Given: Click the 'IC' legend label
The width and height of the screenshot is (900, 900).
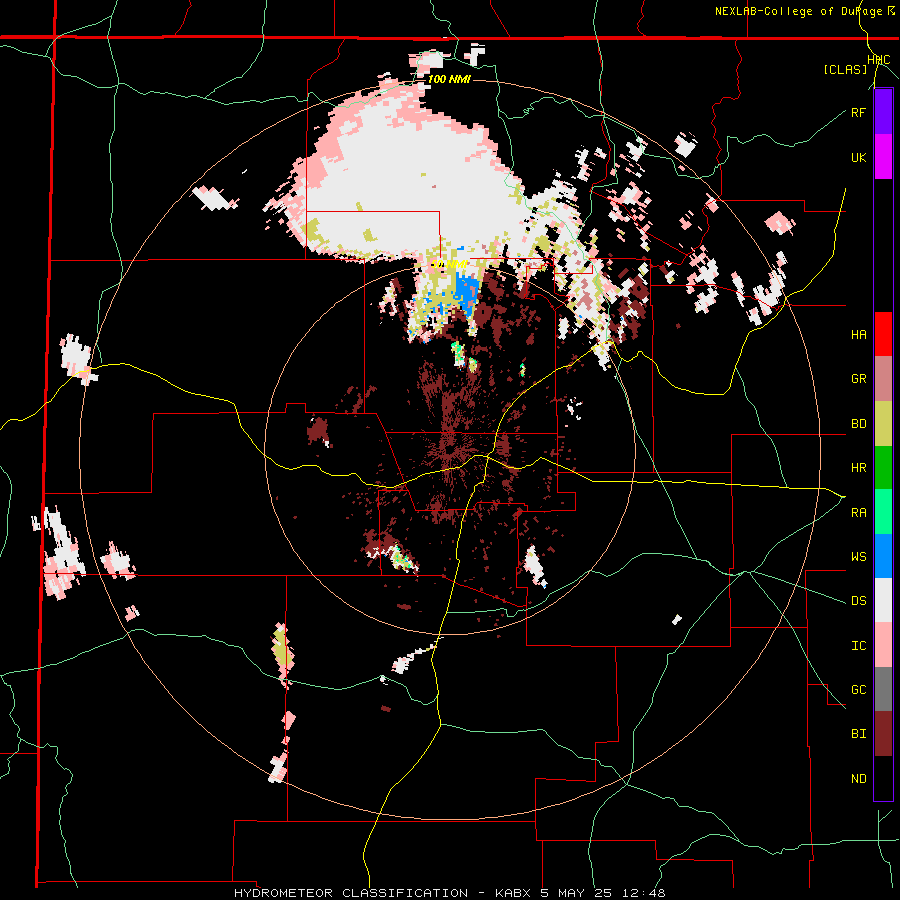Looking at the screenshot, I should click(x=858, y=646).
